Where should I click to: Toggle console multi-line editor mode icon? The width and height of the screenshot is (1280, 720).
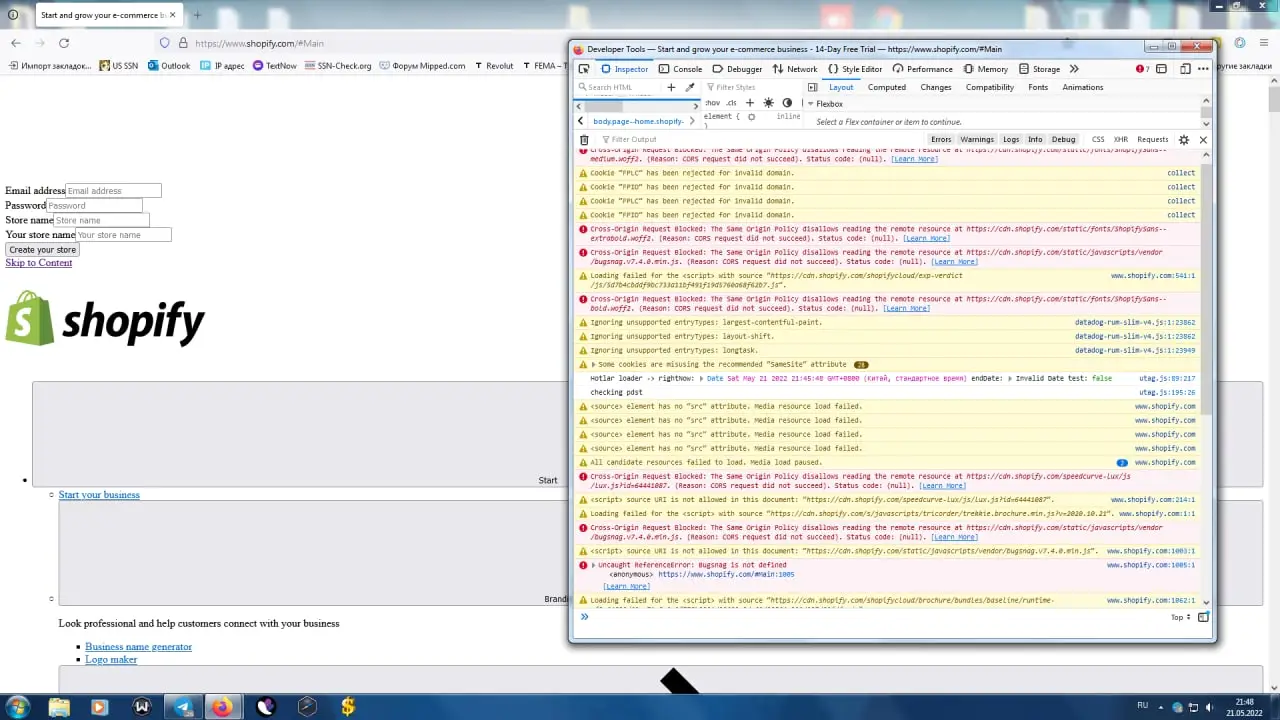(x=1203, y=617)
